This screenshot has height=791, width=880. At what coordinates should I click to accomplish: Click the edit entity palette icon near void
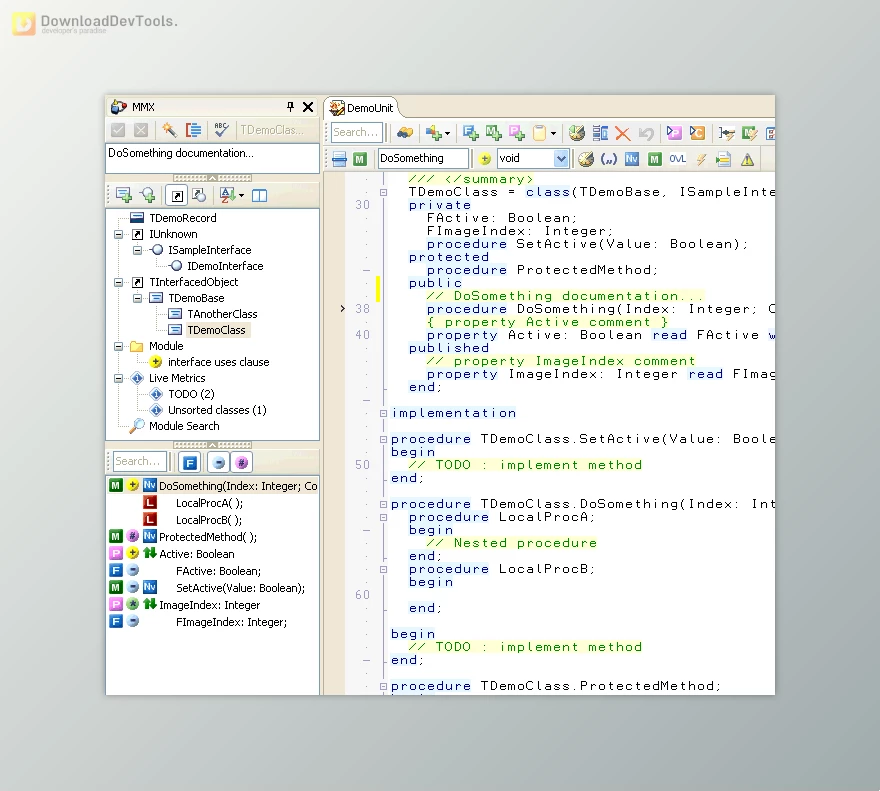click(585, 159)
